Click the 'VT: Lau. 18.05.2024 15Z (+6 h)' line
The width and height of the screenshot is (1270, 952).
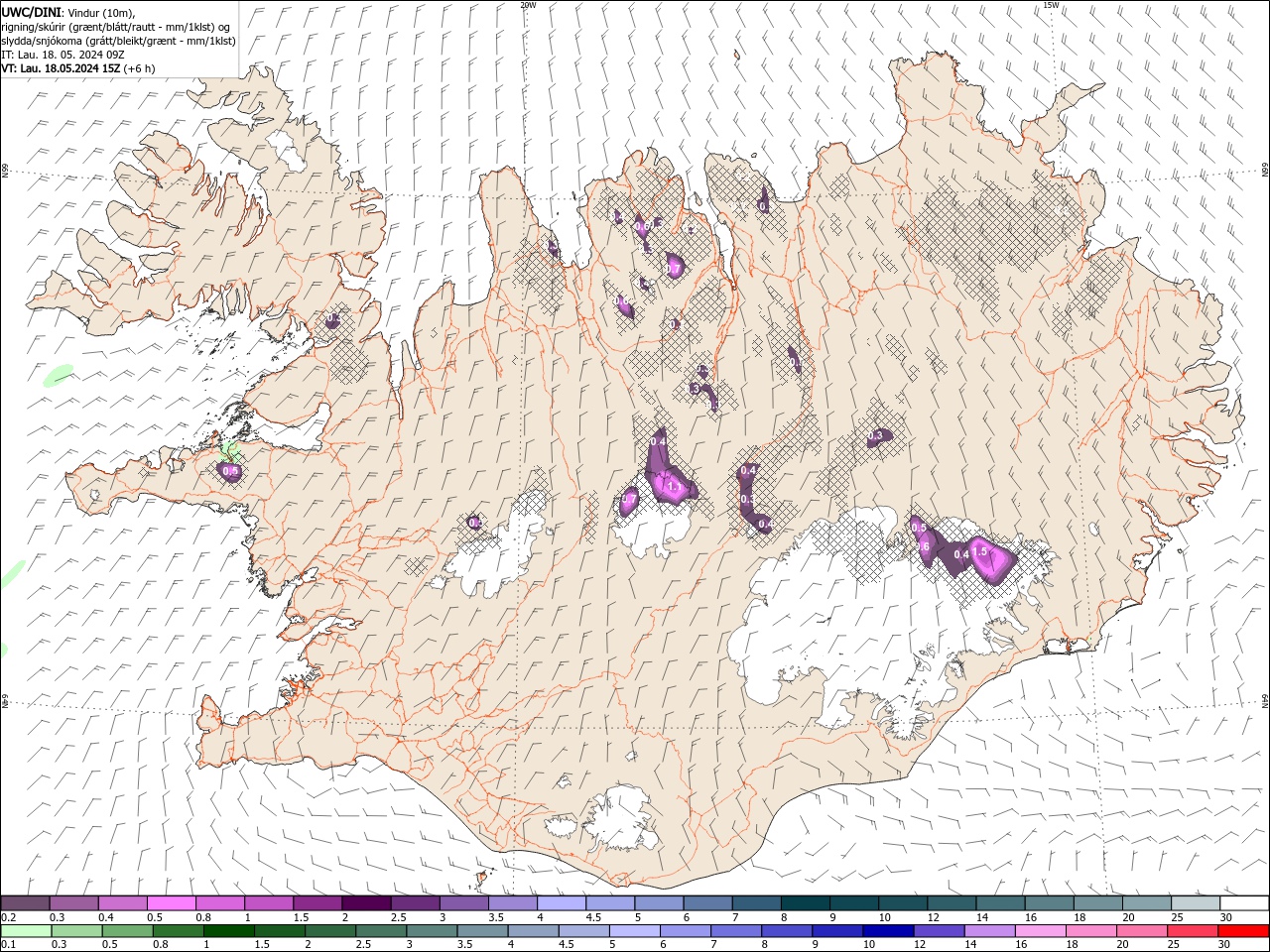[78, 68]
